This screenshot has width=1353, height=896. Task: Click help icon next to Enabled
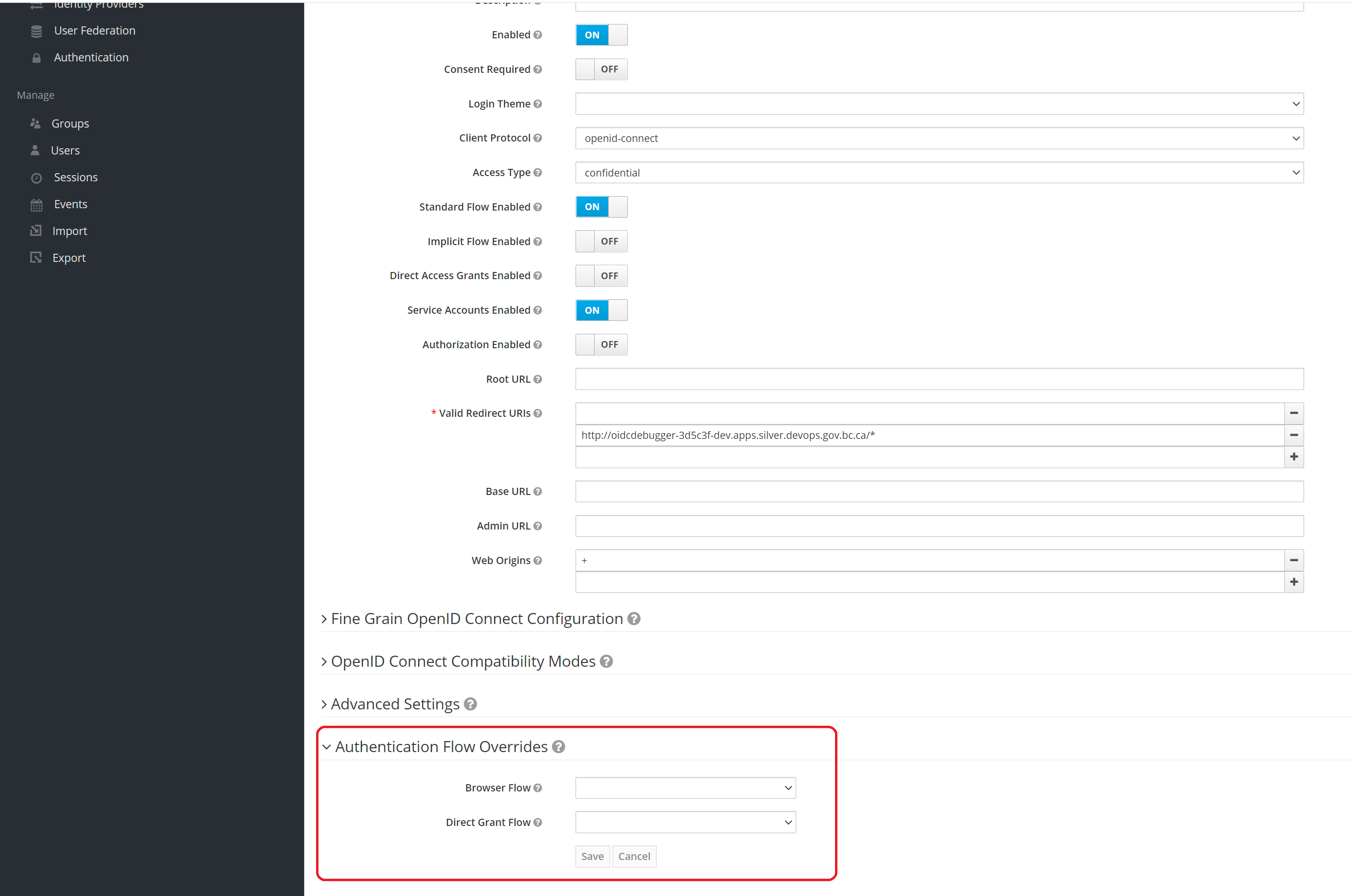[538, 35]
